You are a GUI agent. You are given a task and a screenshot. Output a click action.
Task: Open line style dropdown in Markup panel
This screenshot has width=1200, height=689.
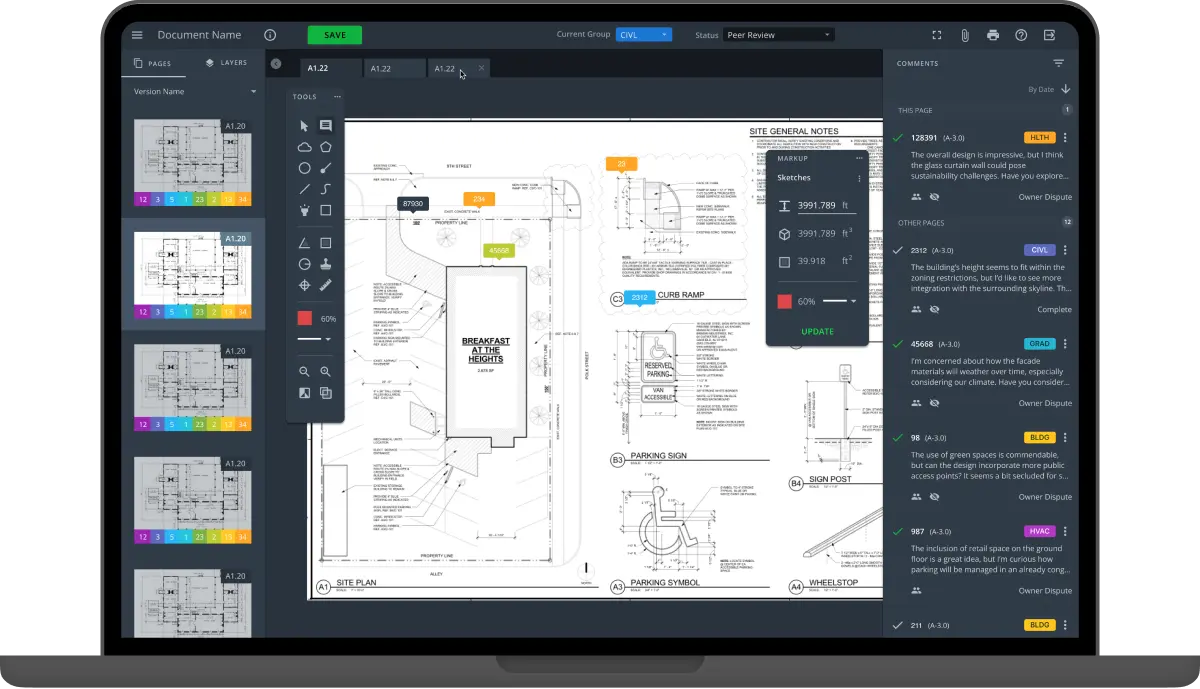840,301
